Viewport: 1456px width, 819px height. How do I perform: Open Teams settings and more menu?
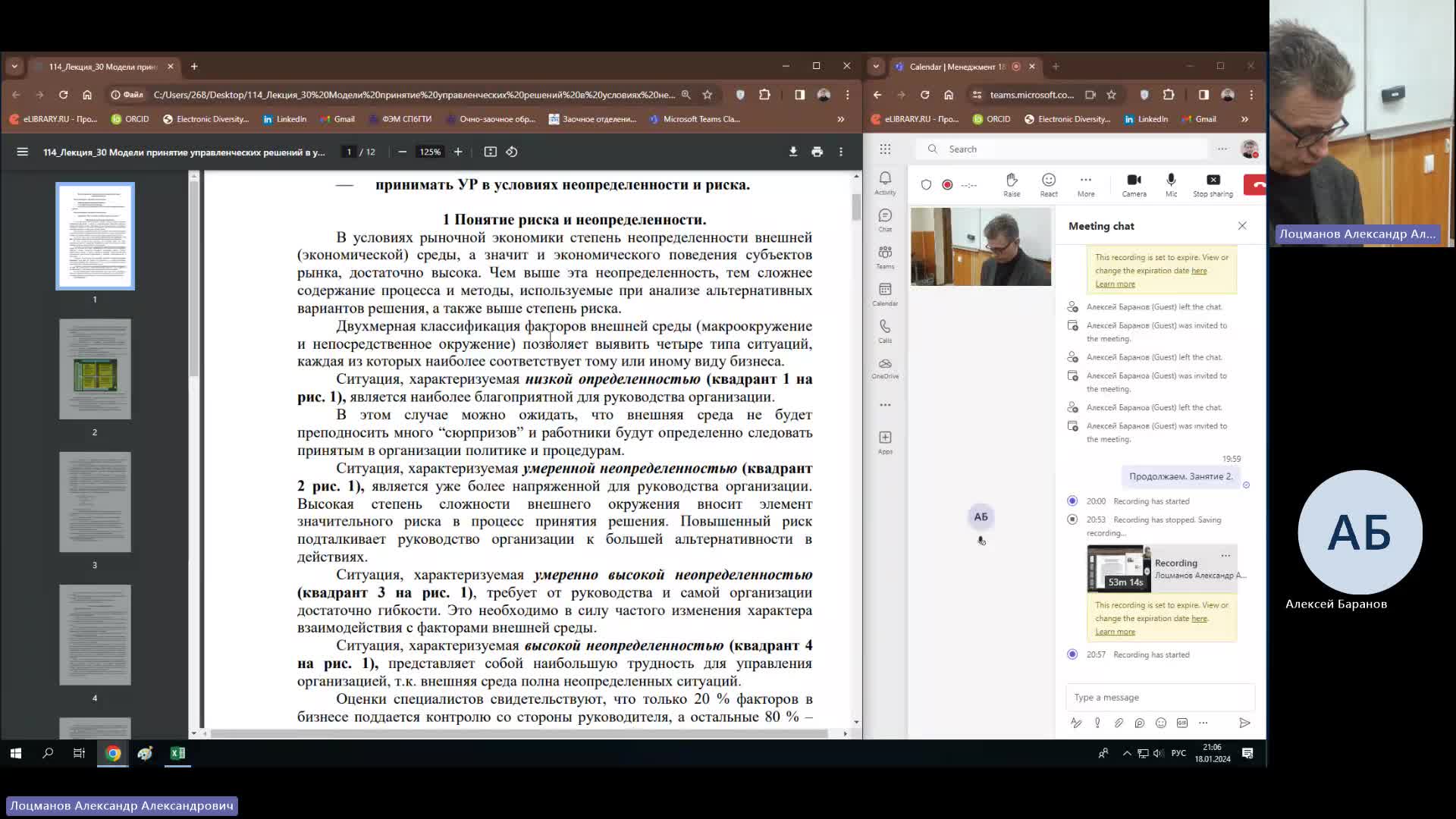tap(1222, 149)
